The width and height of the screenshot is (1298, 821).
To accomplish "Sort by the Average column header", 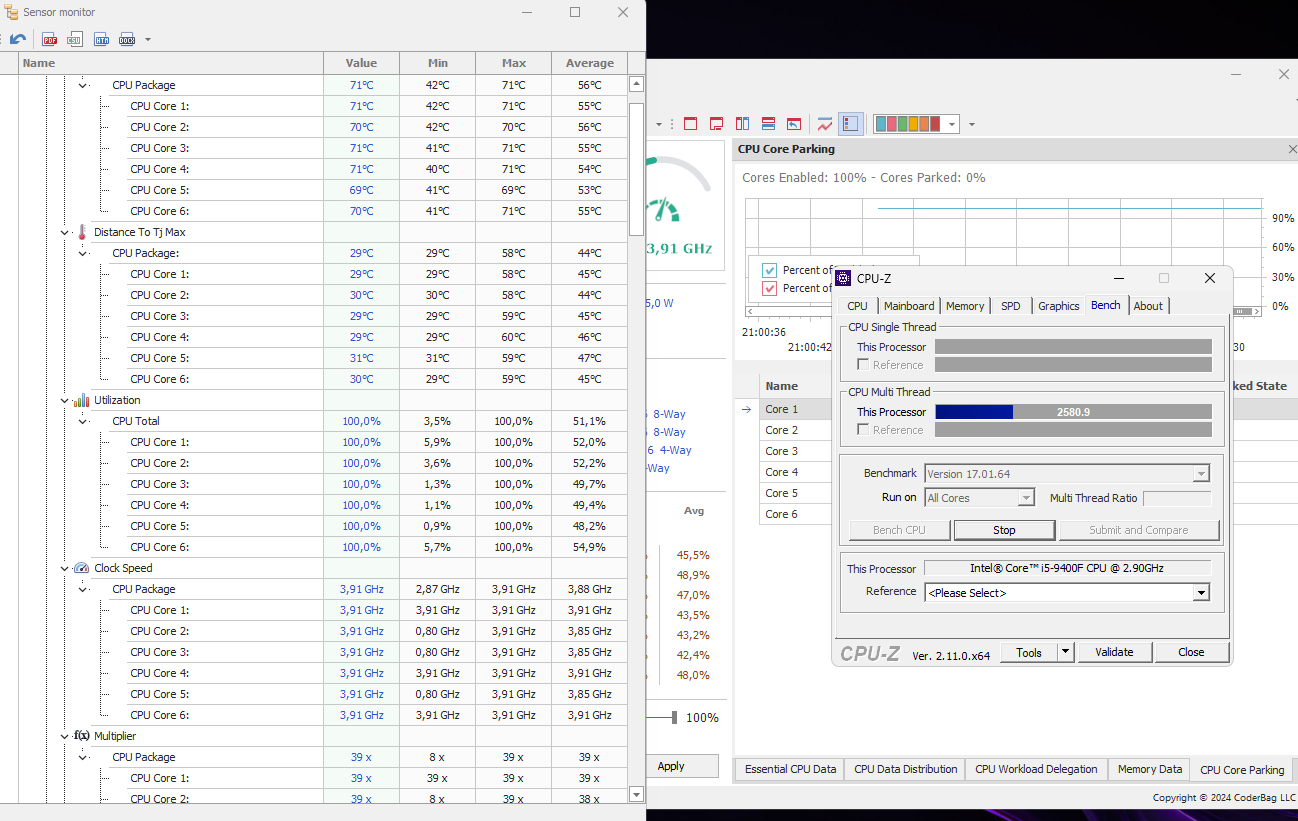I will [x=589, y=63].
